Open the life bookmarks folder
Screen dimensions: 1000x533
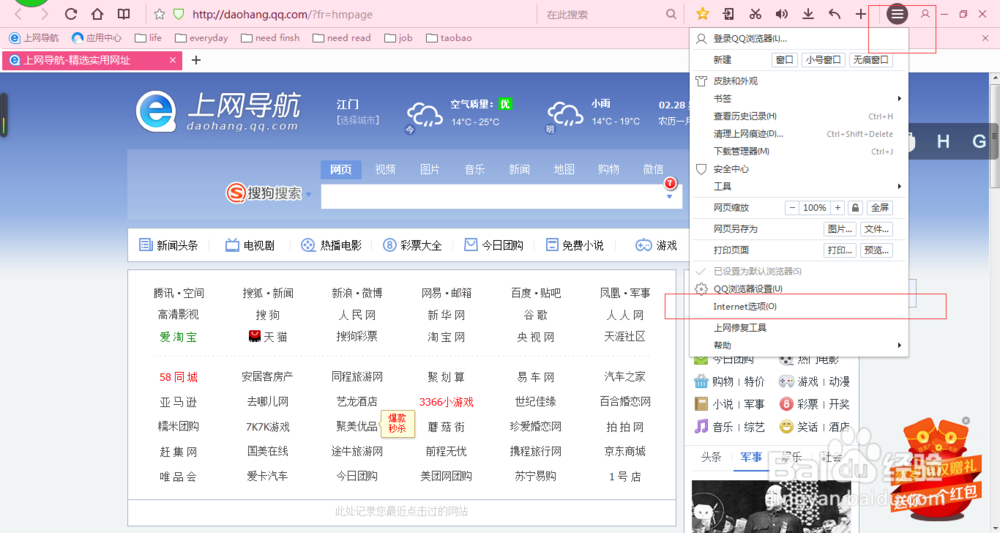148,38
